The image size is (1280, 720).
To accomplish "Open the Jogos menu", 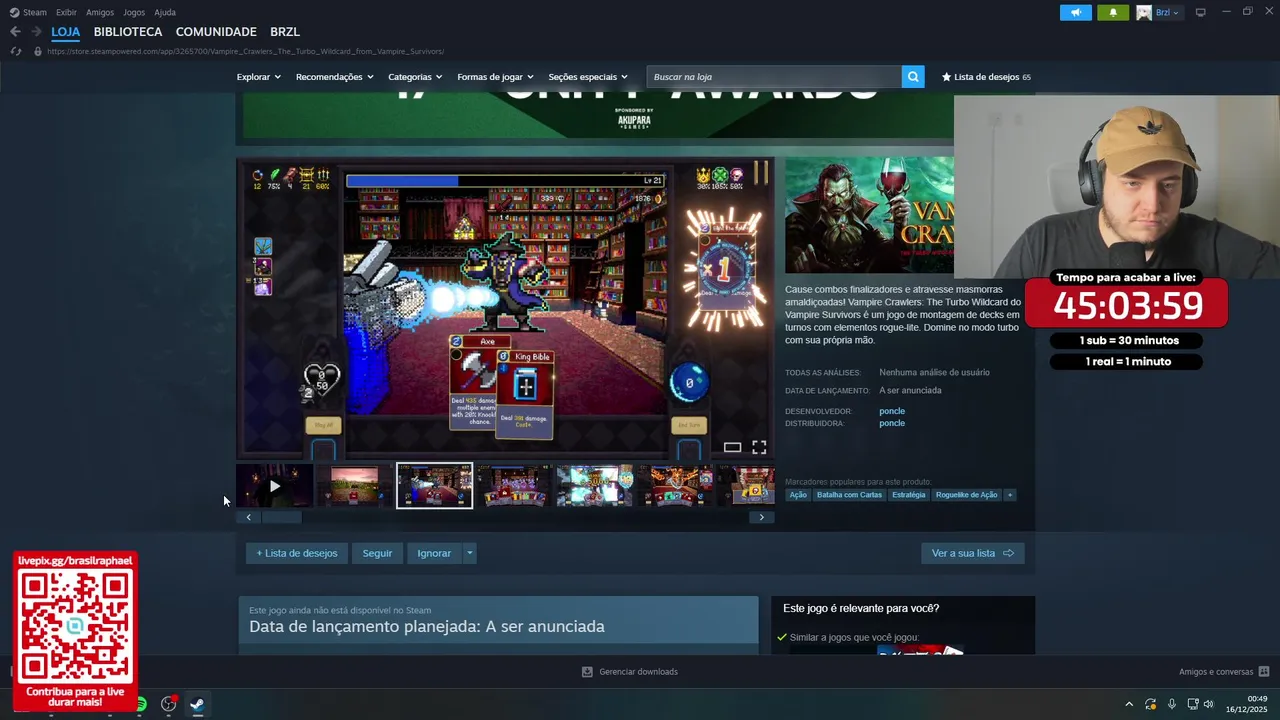I will 134,12.
